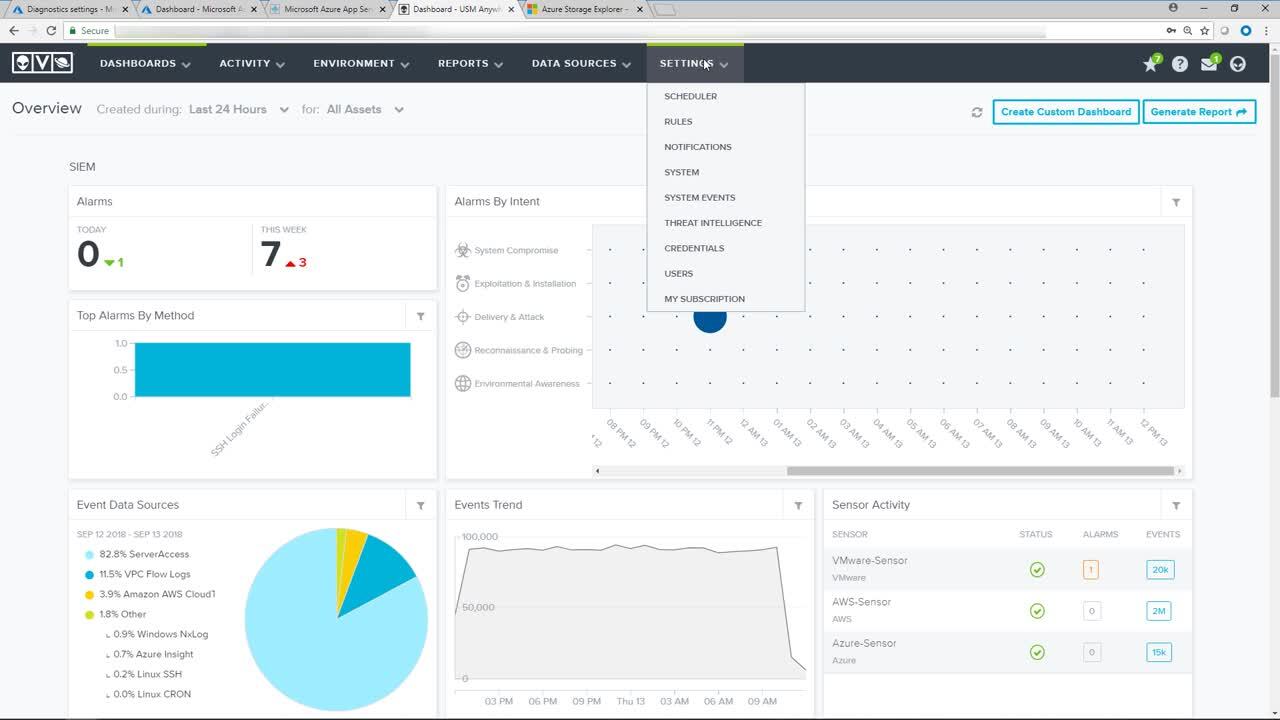The height and width of the screenshot is (720, 1280).
Task: Reload the page with browser refresh icon
Action: [x=51, y=31]
